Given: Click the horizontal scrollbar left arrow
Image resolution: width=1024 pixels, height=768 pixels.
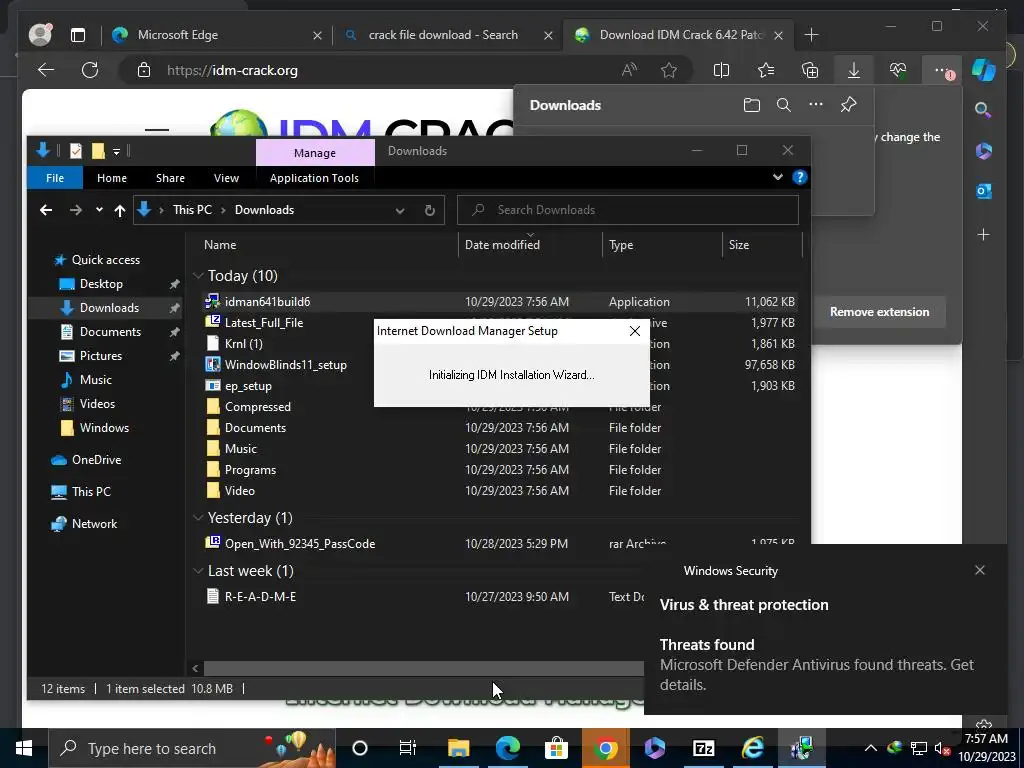Looking at the screenshot, I should coord(195,668).
